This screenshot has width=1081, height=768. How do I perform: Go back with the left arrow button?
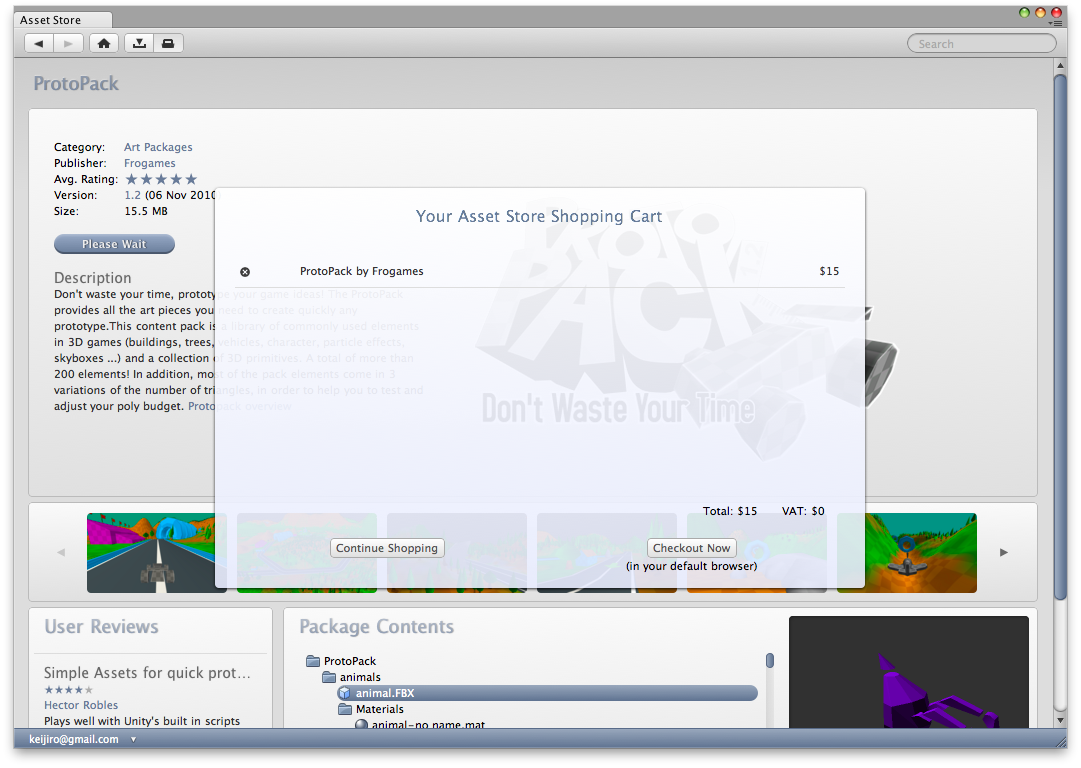click(39, 43)
